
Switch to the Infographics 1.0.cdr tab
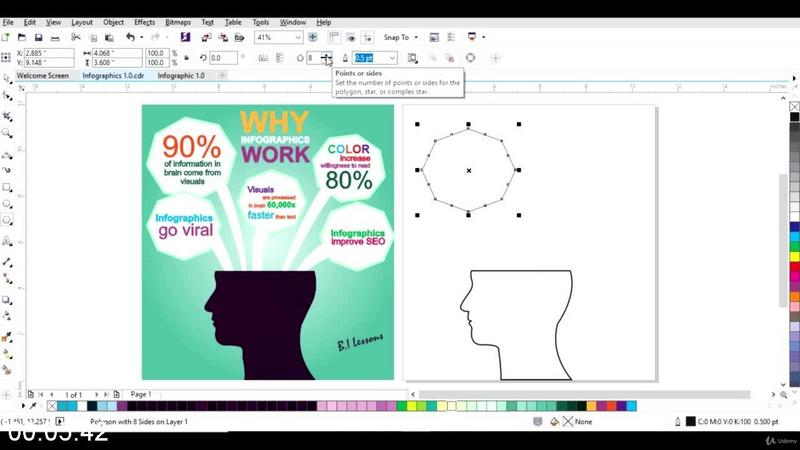click(113, 76)
